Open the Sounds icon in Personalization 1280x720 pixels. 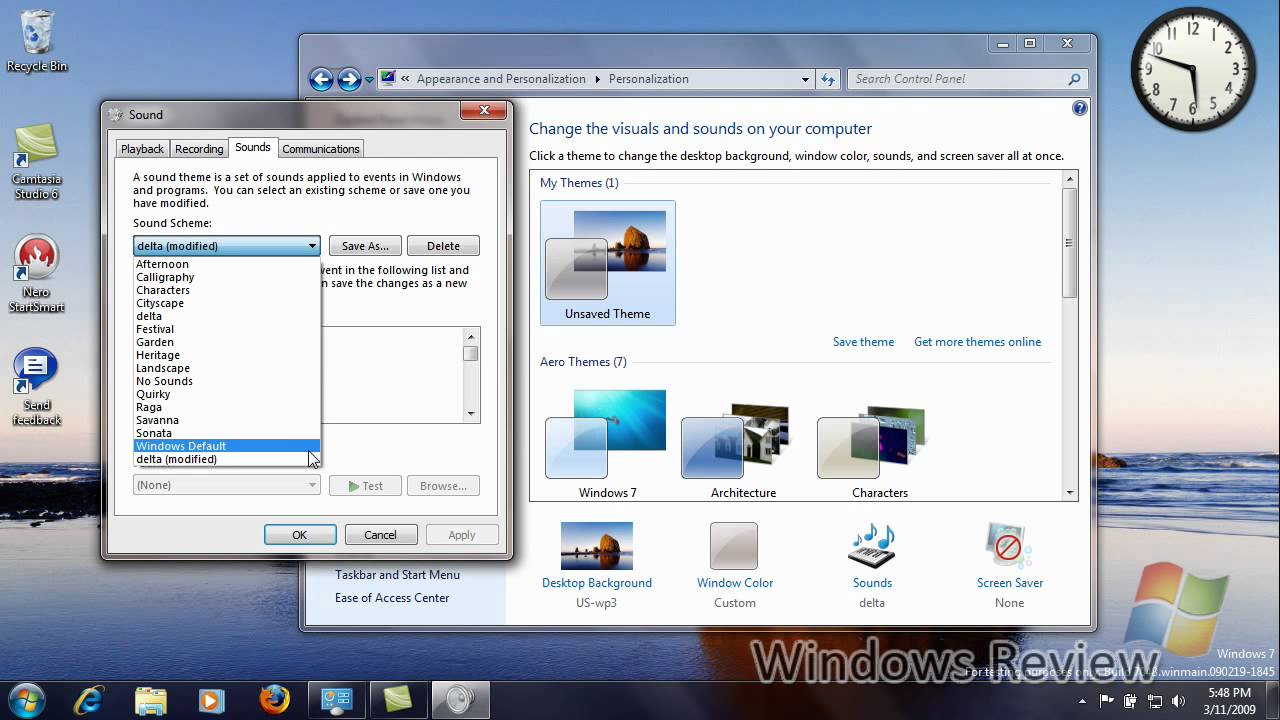tap(872, 546)
